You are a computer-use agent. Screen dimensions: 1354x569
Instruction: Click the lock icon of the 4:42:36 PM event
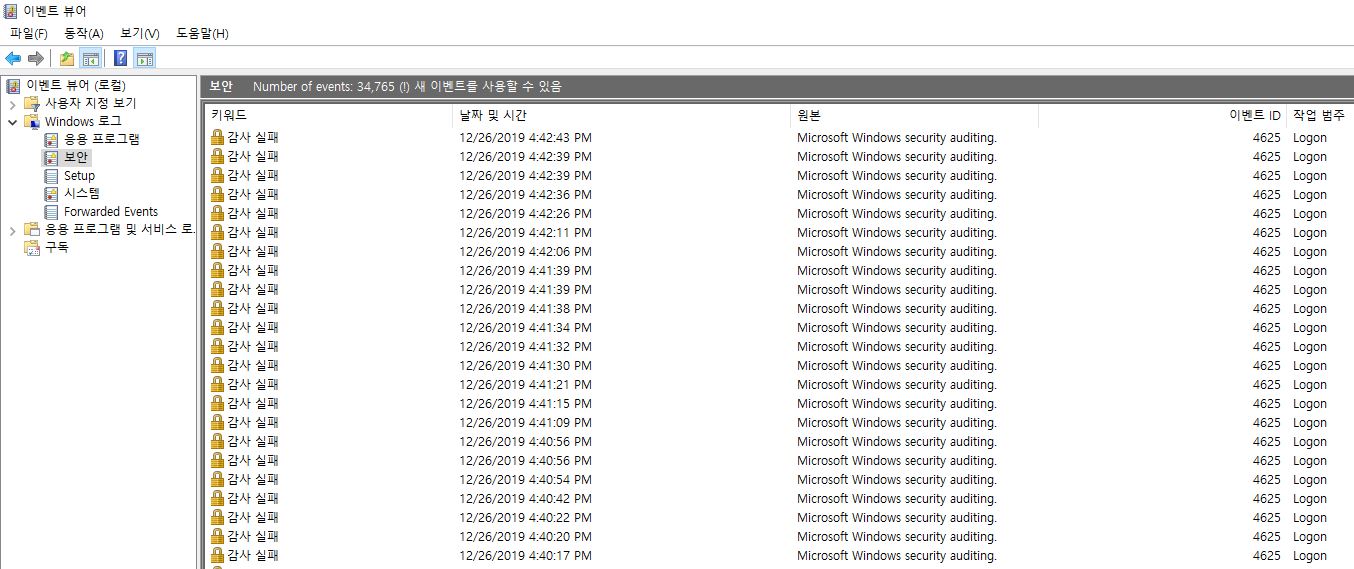point(217,194)
